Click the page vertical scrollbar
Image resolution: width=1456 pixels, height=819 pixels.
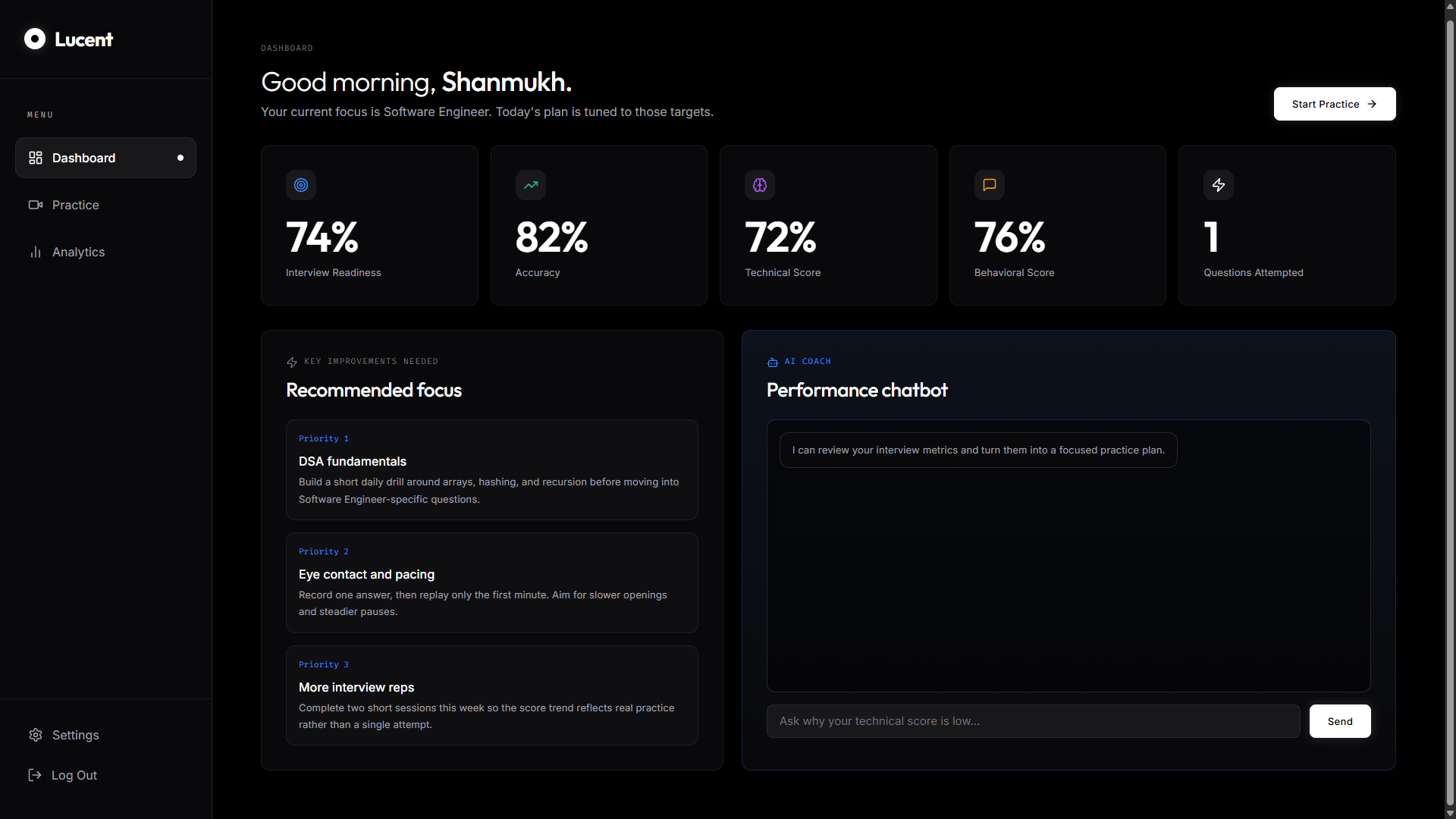coord(1450,409)
